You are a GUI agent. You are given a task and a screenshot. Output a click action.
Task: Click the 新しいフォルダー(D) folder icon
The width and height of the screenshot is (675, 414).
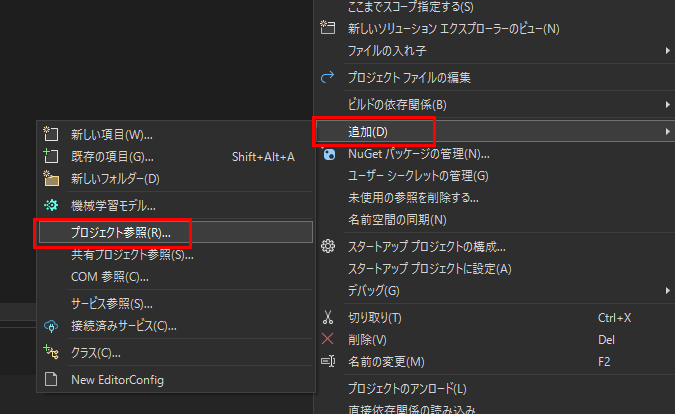click(x=51, y=179)
